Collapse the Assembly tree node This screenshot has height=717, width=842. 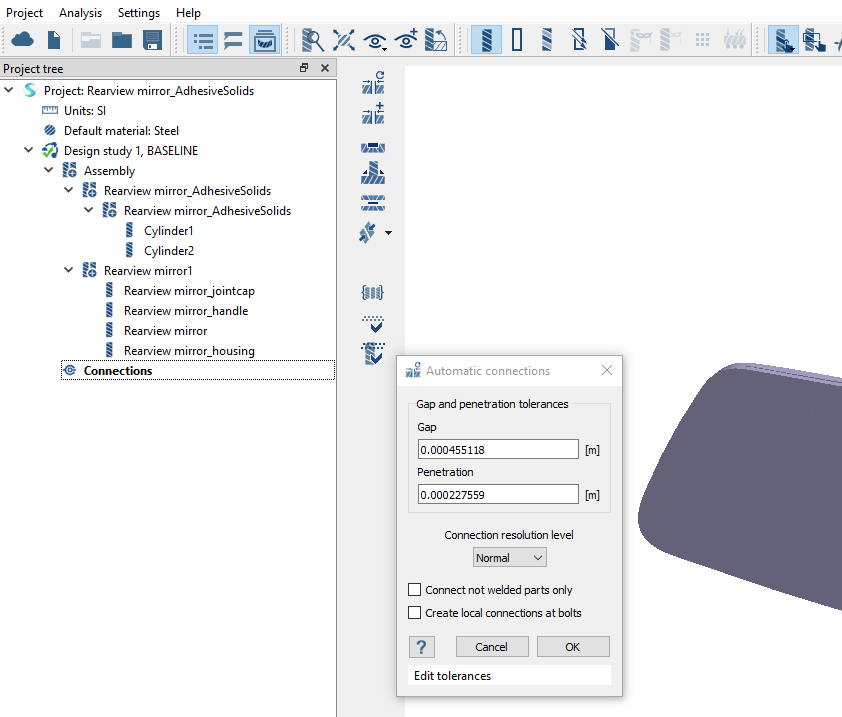click(x=49, y=171)
